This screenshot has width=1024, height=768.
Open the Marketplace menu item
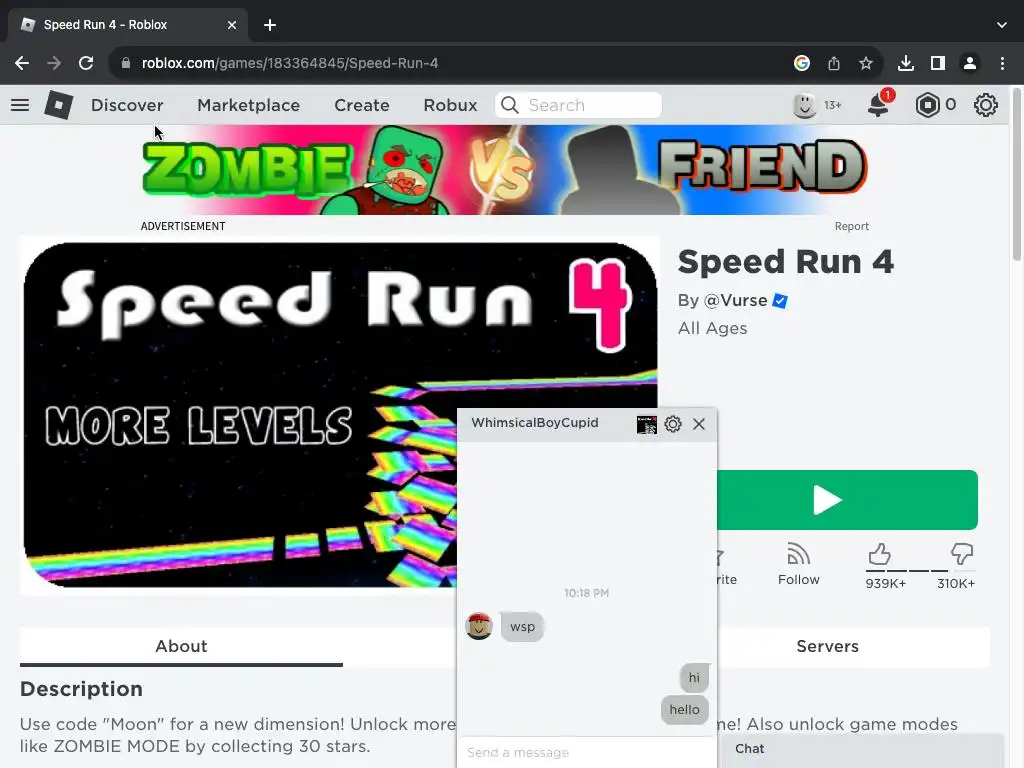point(248,105)
